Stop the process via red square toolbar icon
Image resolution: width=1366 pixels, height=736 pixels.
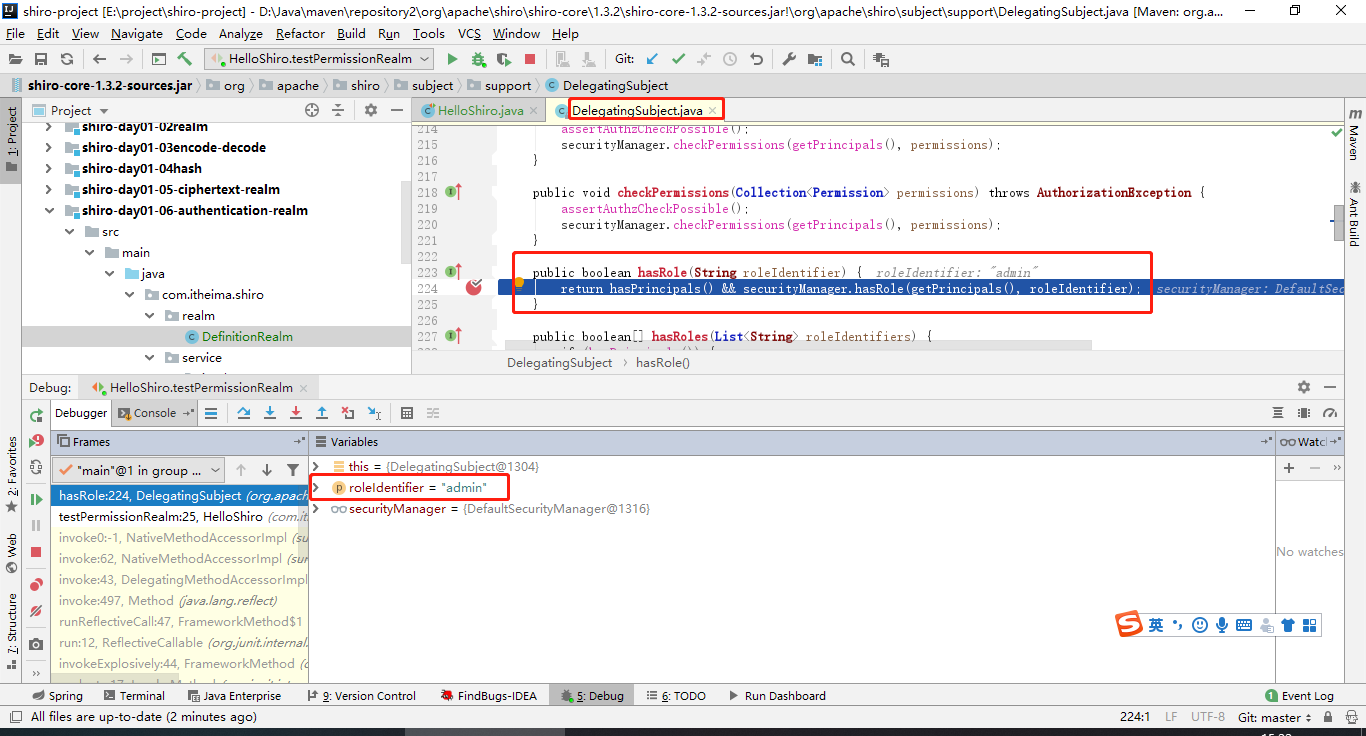tap(530, 59)
